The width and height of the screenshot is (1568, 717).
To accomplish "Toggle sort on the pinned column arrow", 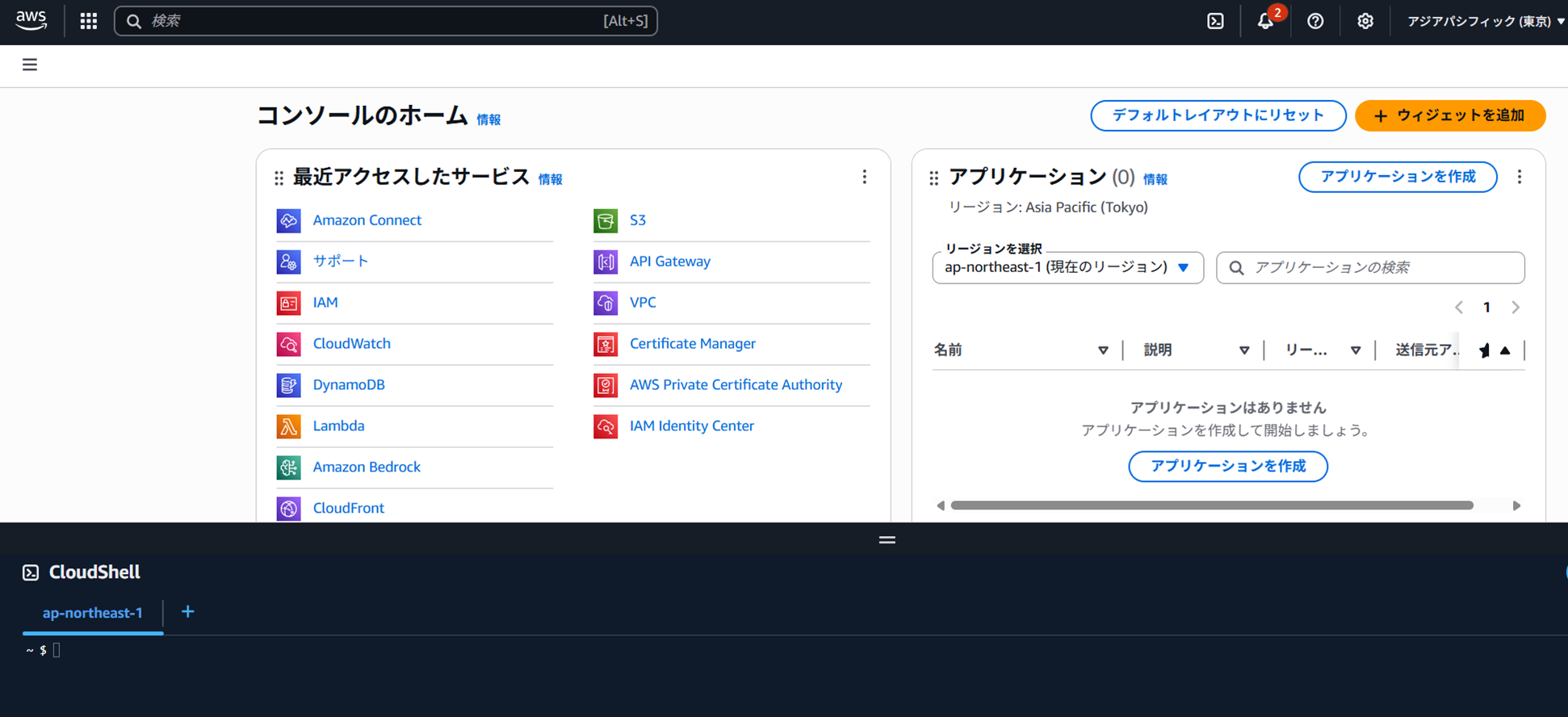I will 1505,350.
